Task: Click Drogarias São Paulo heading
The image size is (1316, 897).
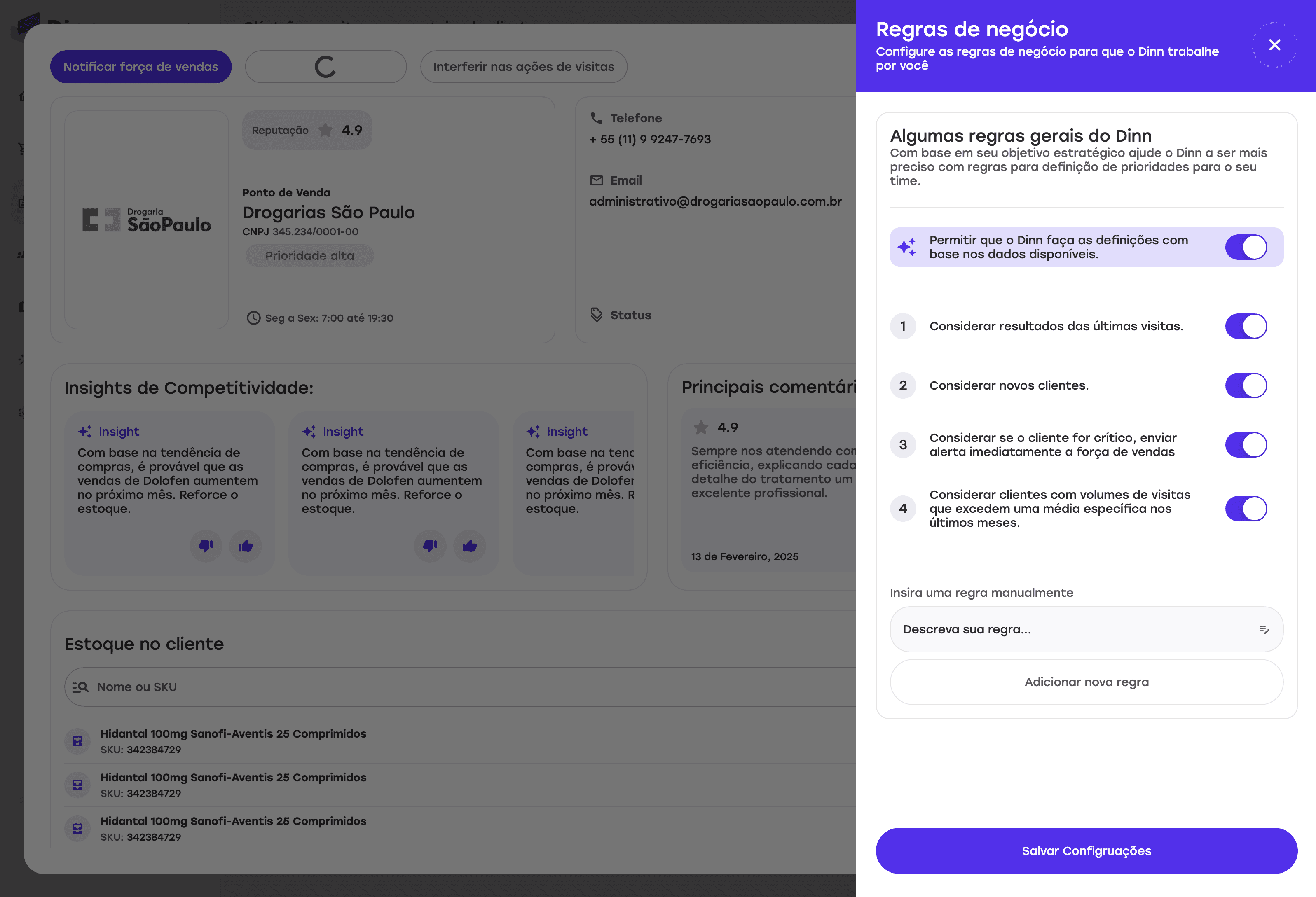Action: pyautogui.click(x=328, y=212)
